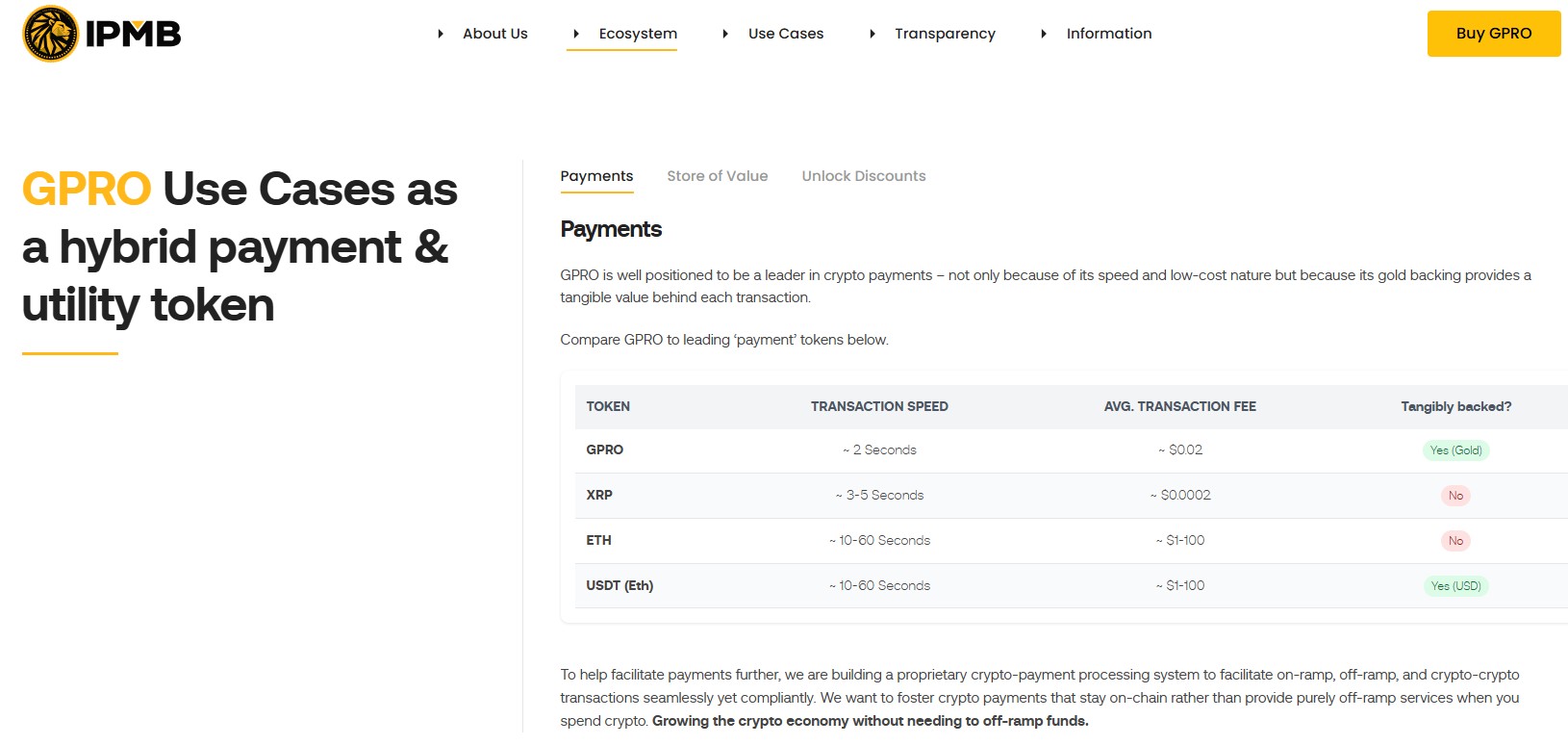Click the IPMB lion logo
This screenshot has height=745, width=1568.
(x=101, y=34)
